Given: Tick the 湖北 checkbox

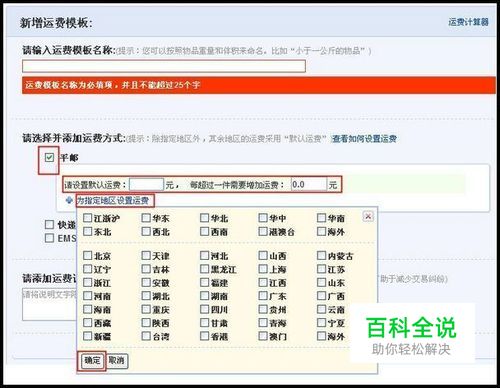Looking at the screenshot, I should click(146, 296).
